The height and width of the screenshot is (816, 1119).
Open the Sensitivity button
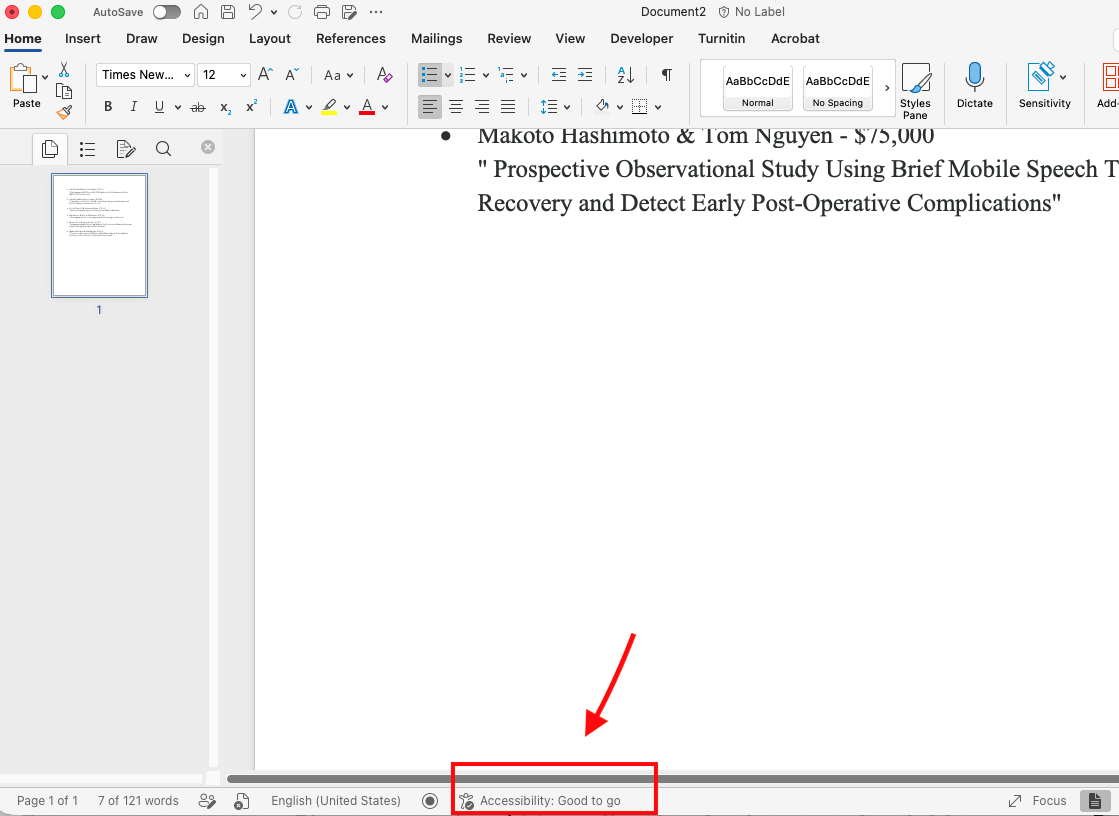[1044, 86]
